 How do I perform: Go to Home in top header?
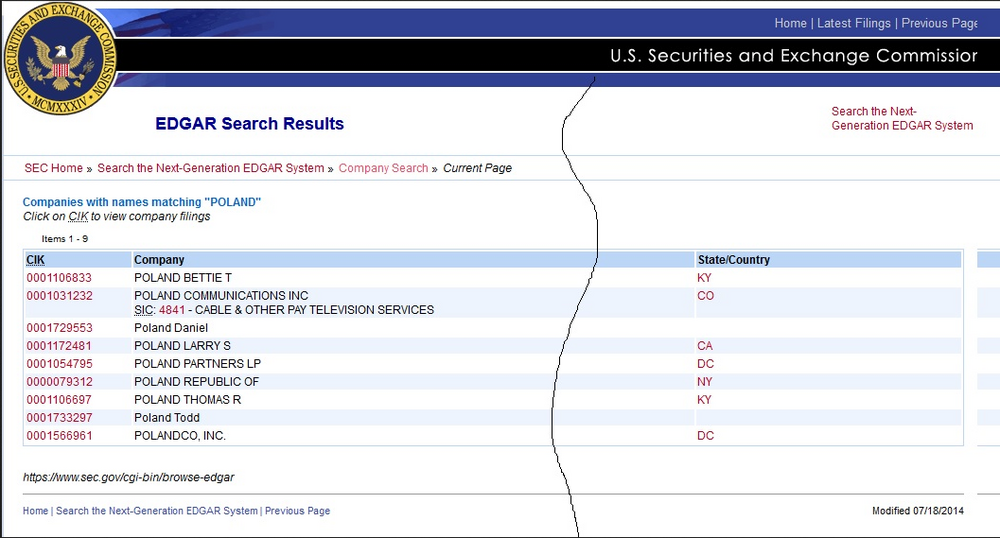tap(790, 23)
